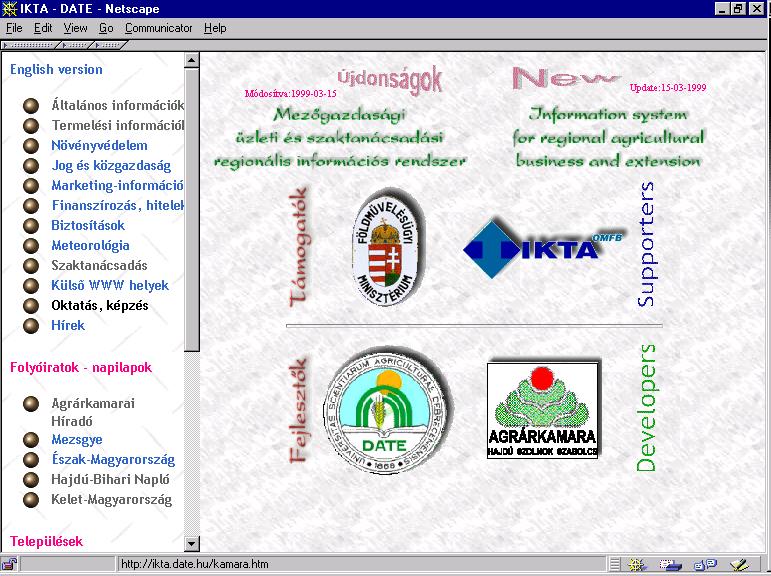Image resolution: width=771 pixels, height=576 pixels.
Task: Switch to the English version link
Action: point(57,69)
